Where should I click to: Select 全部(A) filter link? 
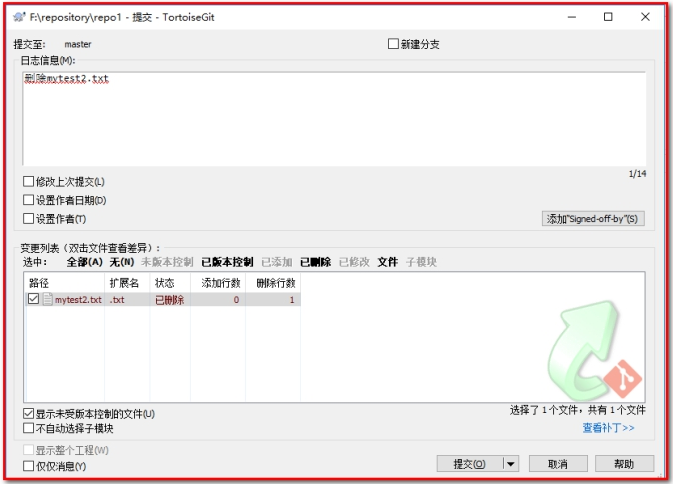[x=85, y=262]
